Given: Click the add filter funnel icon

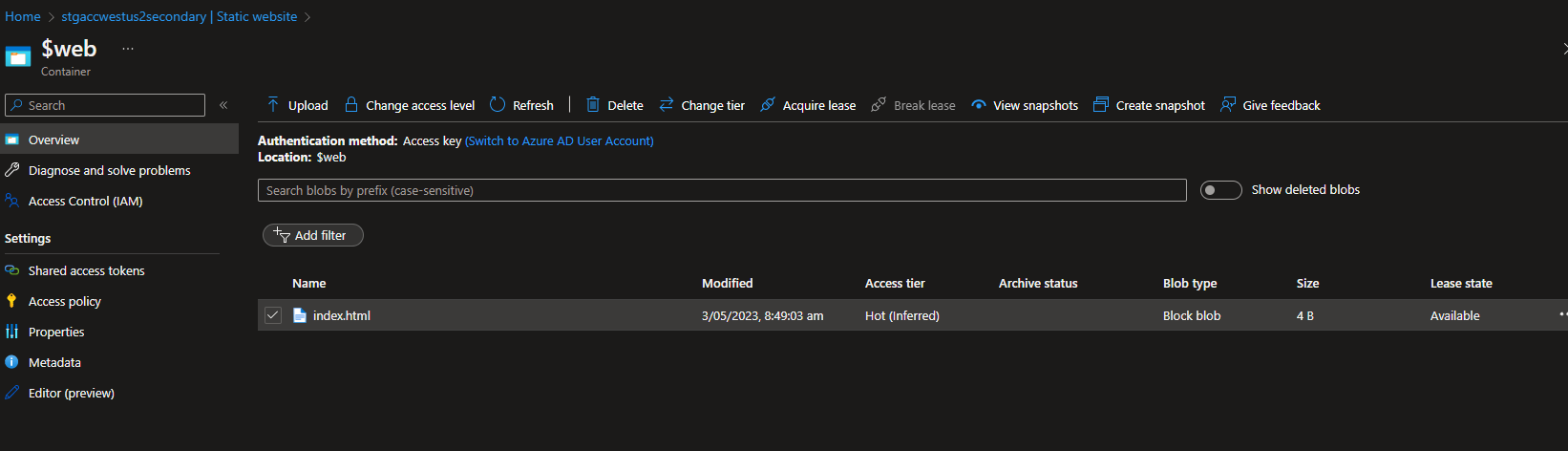Looking at the screenshot, I should click(282, 234).
